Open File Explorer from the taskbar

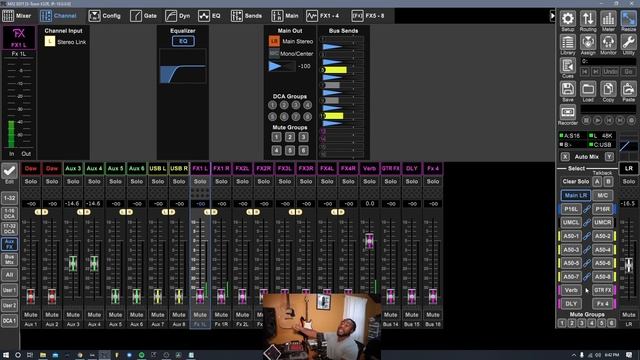coord(42,355)
